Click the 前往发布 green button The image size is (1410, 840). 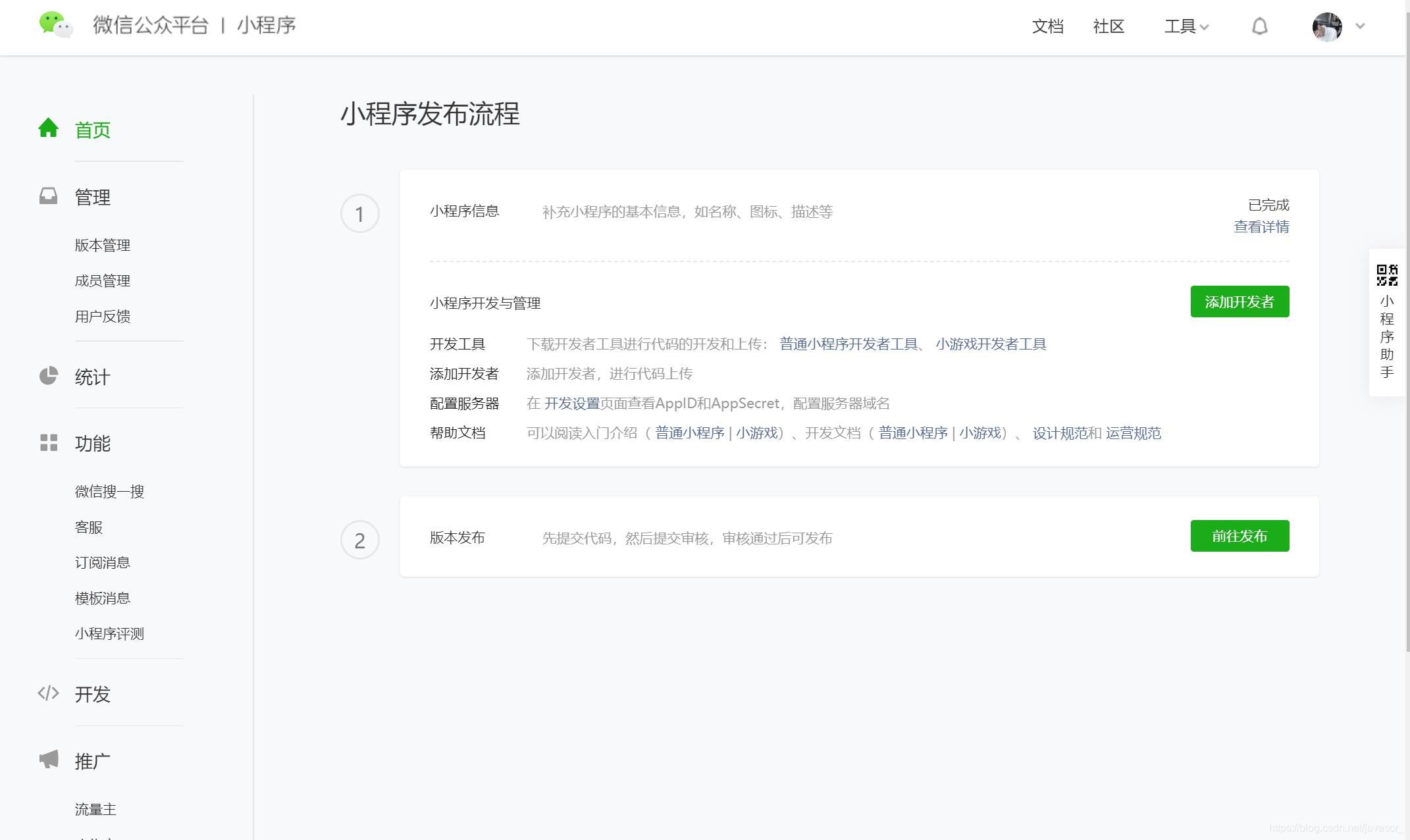pyautogui.click(x=1240, y=536)
